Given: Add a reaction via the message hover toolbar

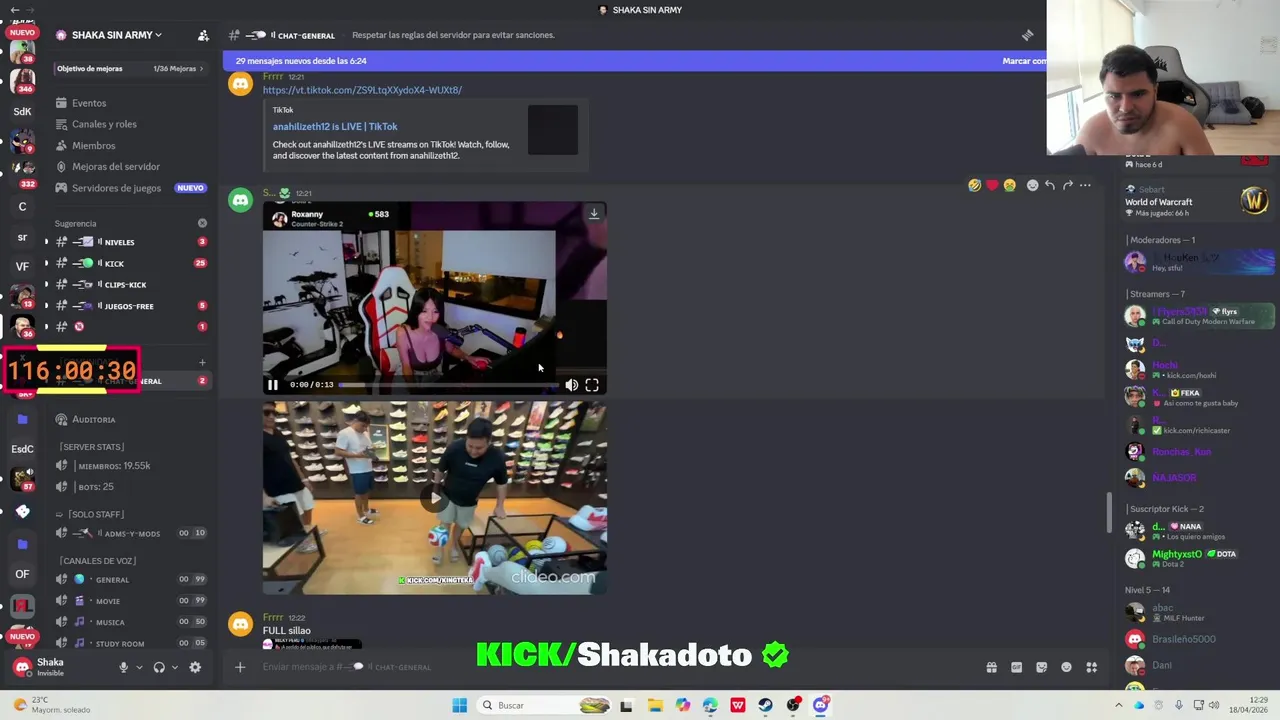Looking at the screenshot, I should [1033, 185].
